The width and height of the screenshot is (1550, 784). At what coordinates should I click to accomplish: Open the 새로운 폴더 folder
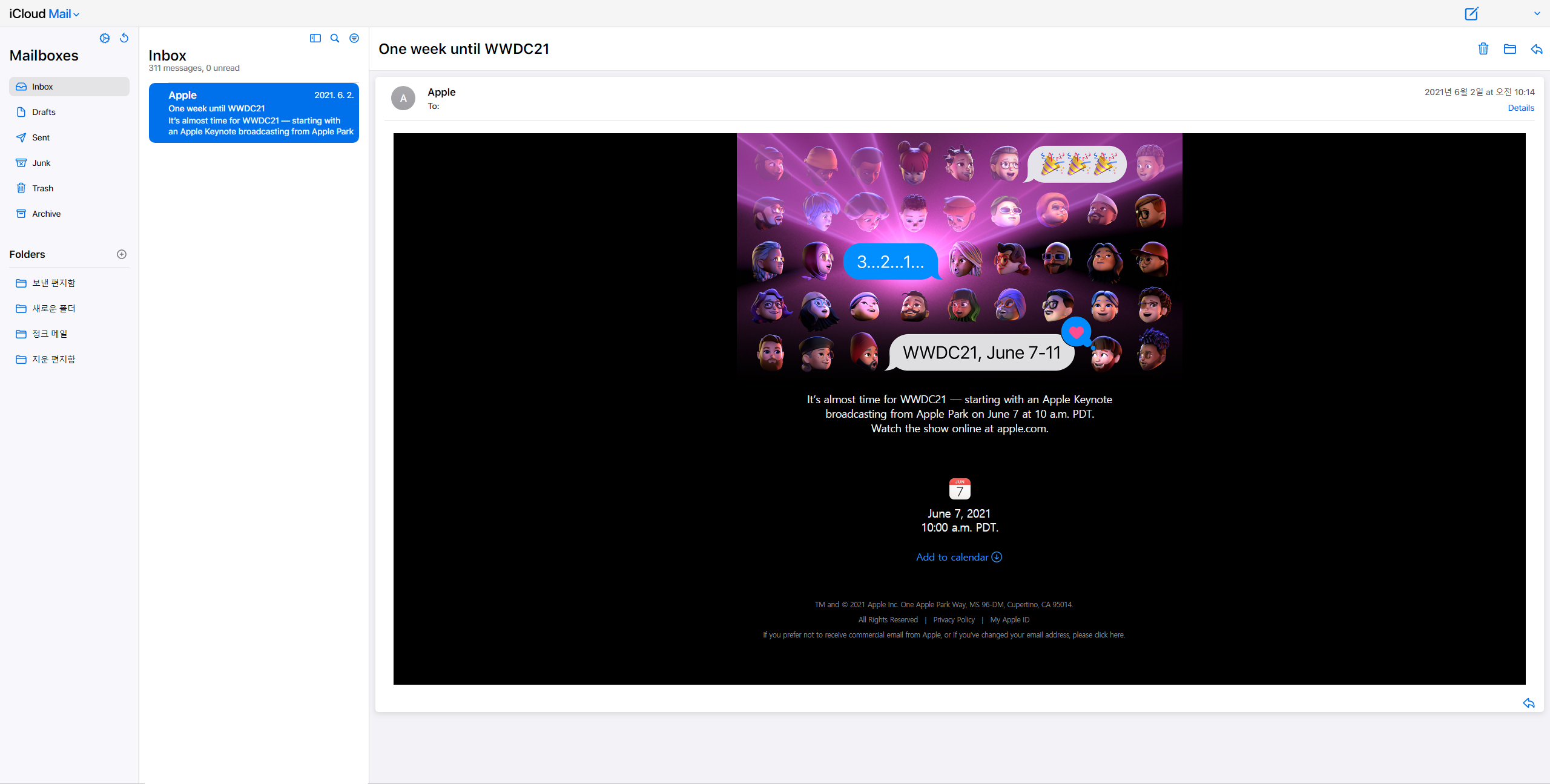coord(53,308)
